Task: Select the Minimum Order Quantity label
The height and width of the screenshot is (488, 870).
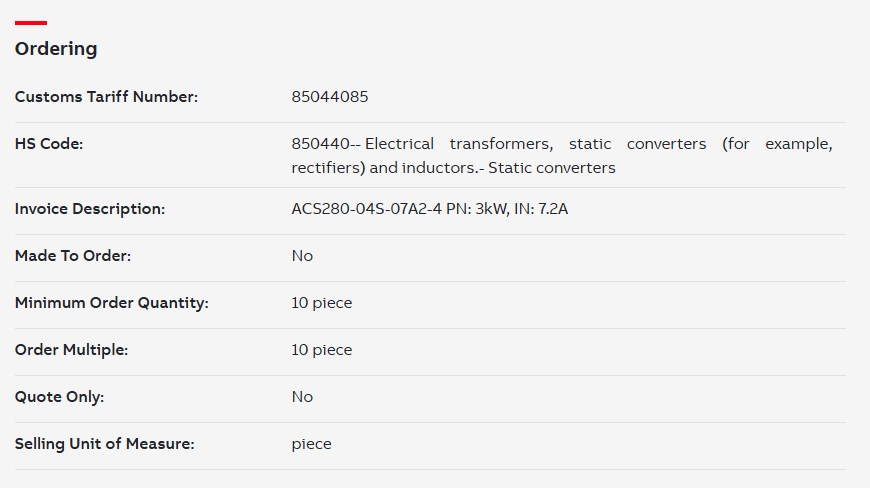Action: point(112,303)
